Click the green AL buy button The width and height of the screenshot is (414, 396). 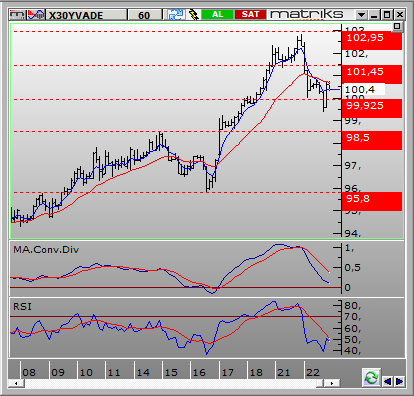[x=217, y=14]
